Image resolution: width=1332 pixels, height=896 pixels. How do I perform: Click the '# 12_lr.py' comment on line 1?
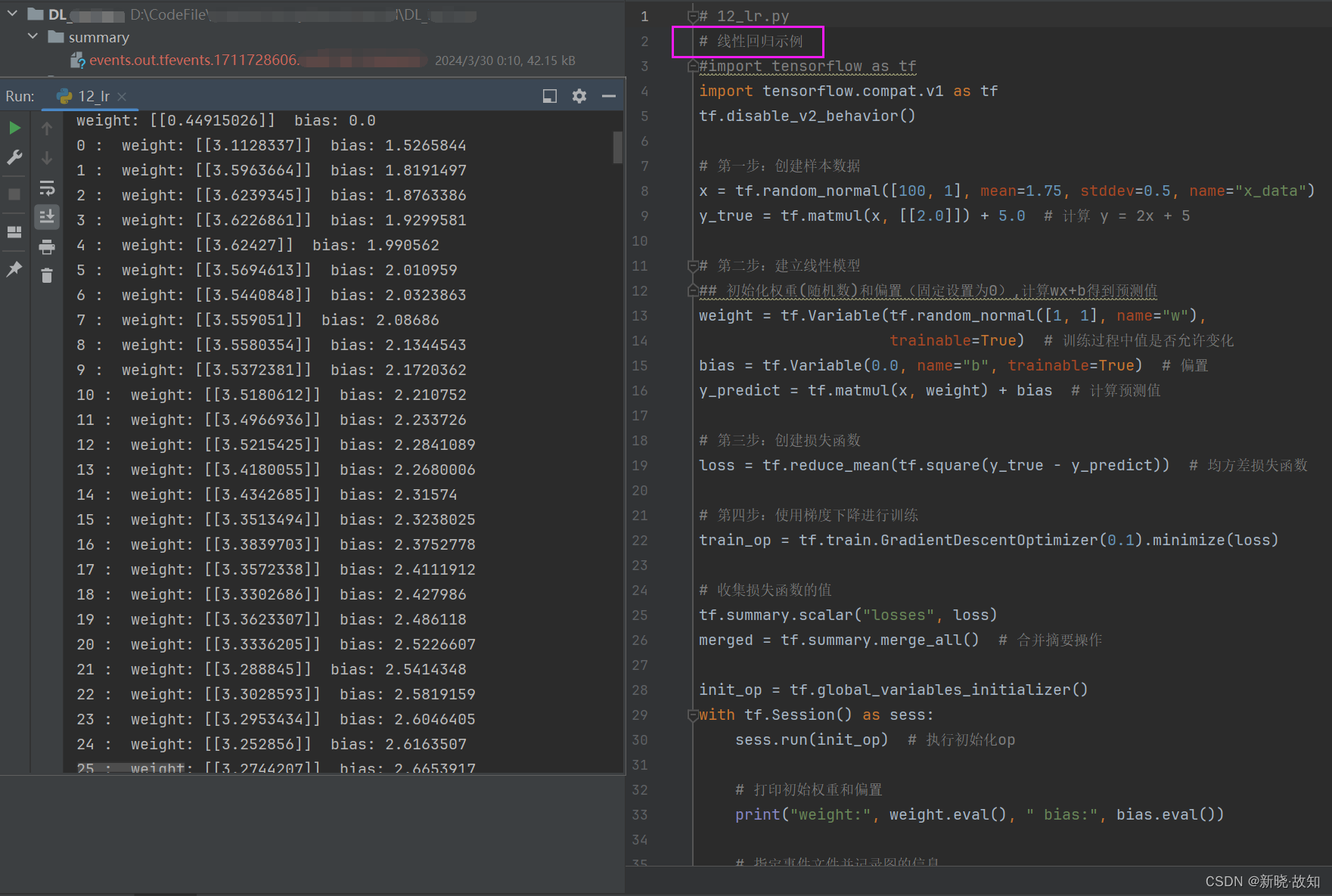pyautogui.click(x=744, y=17)
